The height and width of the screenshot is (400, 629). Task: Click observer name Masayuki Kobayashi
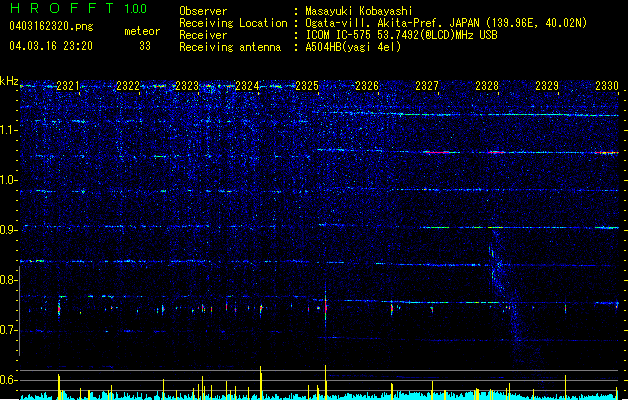(358, 11)
